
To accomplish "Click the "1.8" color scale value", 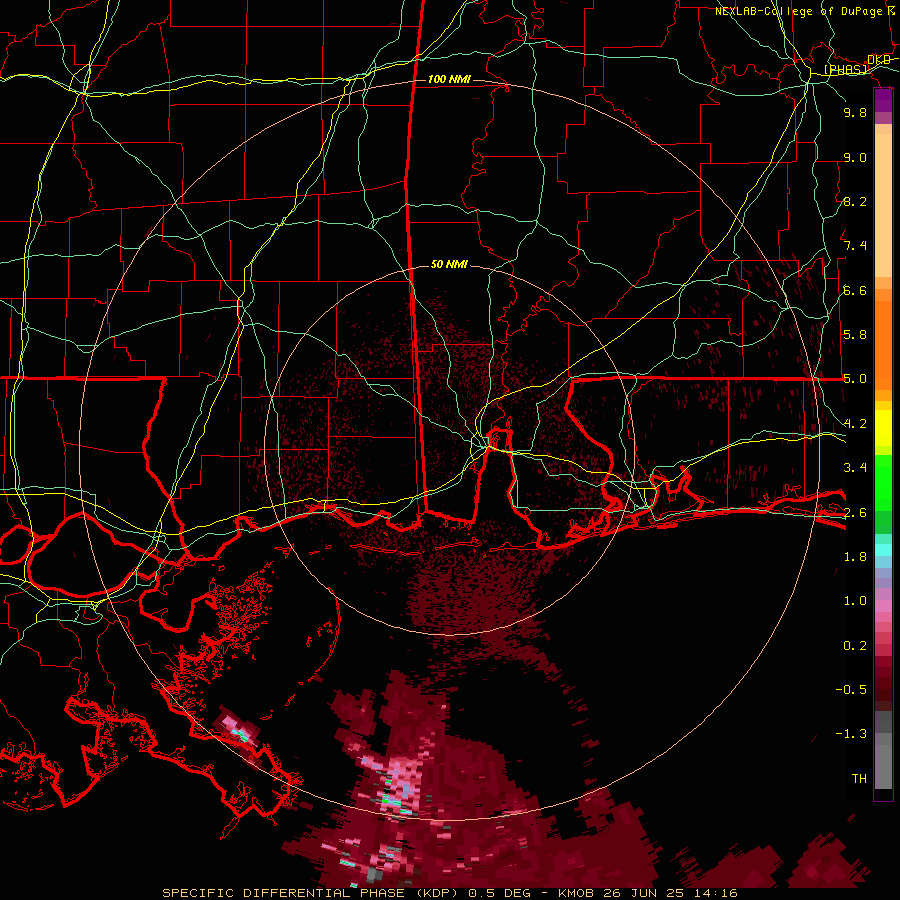I will (855, 557).
